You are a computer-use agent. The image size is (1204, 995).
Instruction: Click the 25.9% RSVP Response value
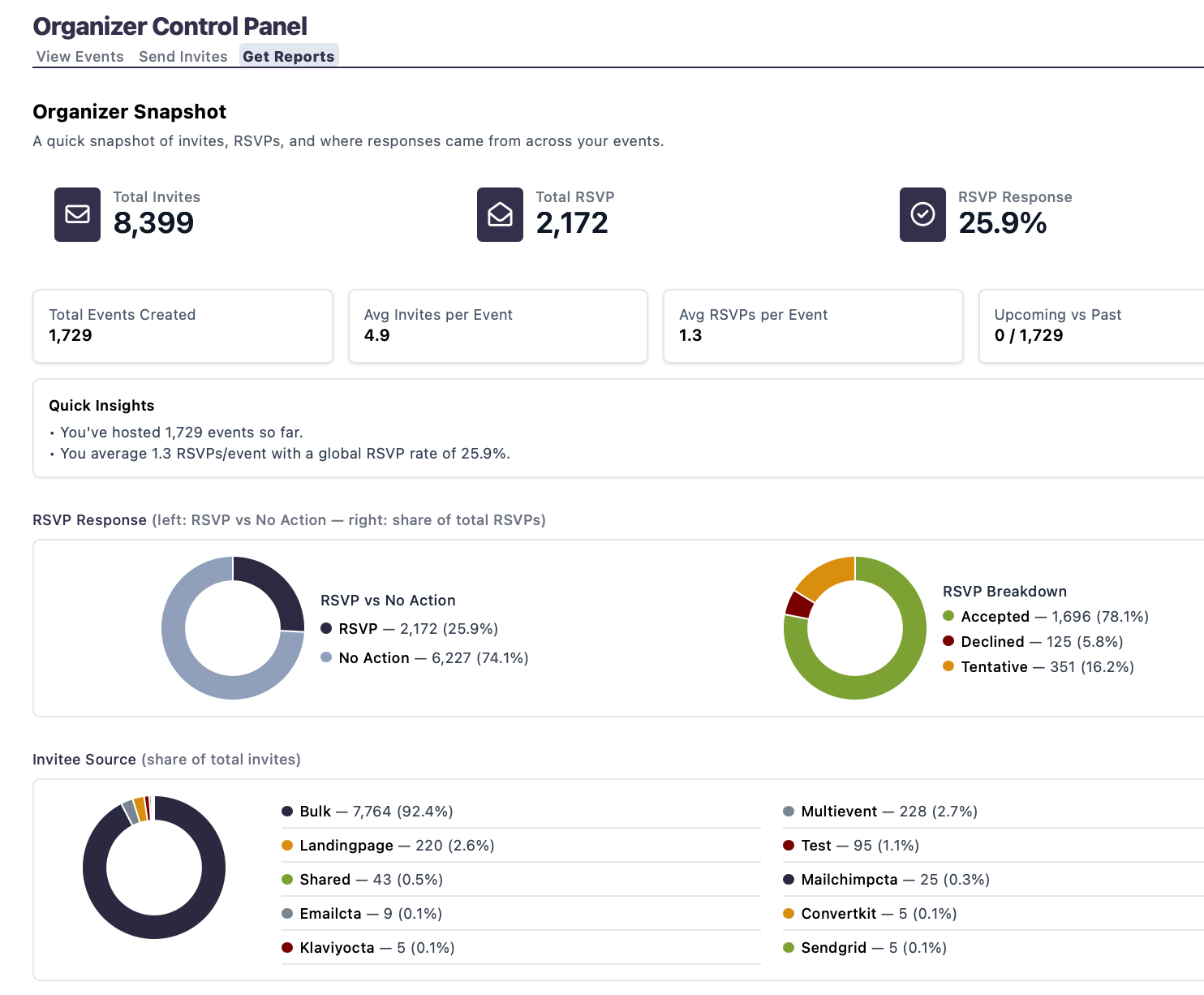pos(1003,223)
